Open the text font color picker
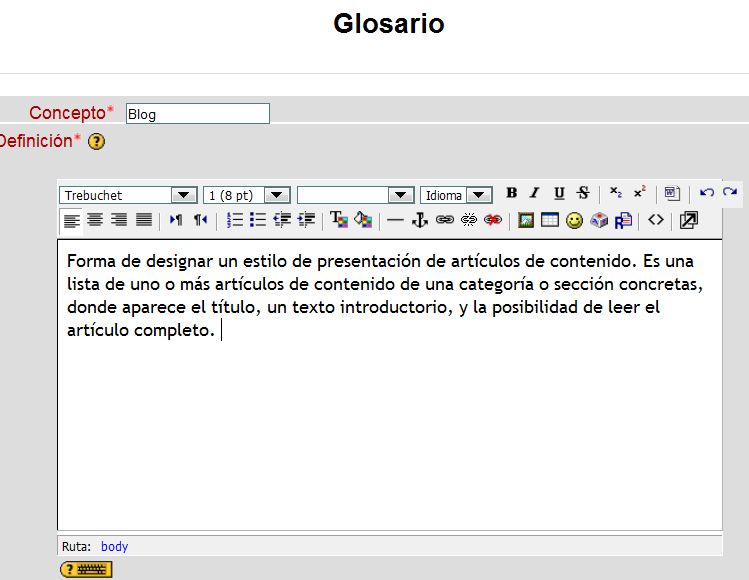The image size is (749, 580). [x=338, y=220]
